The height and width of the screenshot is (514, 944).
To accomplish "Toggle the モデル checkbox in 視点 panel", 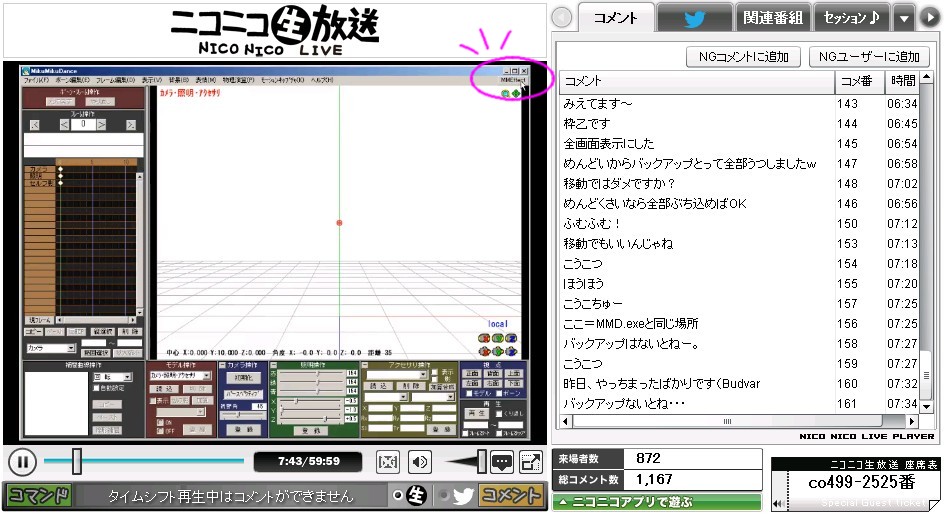I will point(469,393).
